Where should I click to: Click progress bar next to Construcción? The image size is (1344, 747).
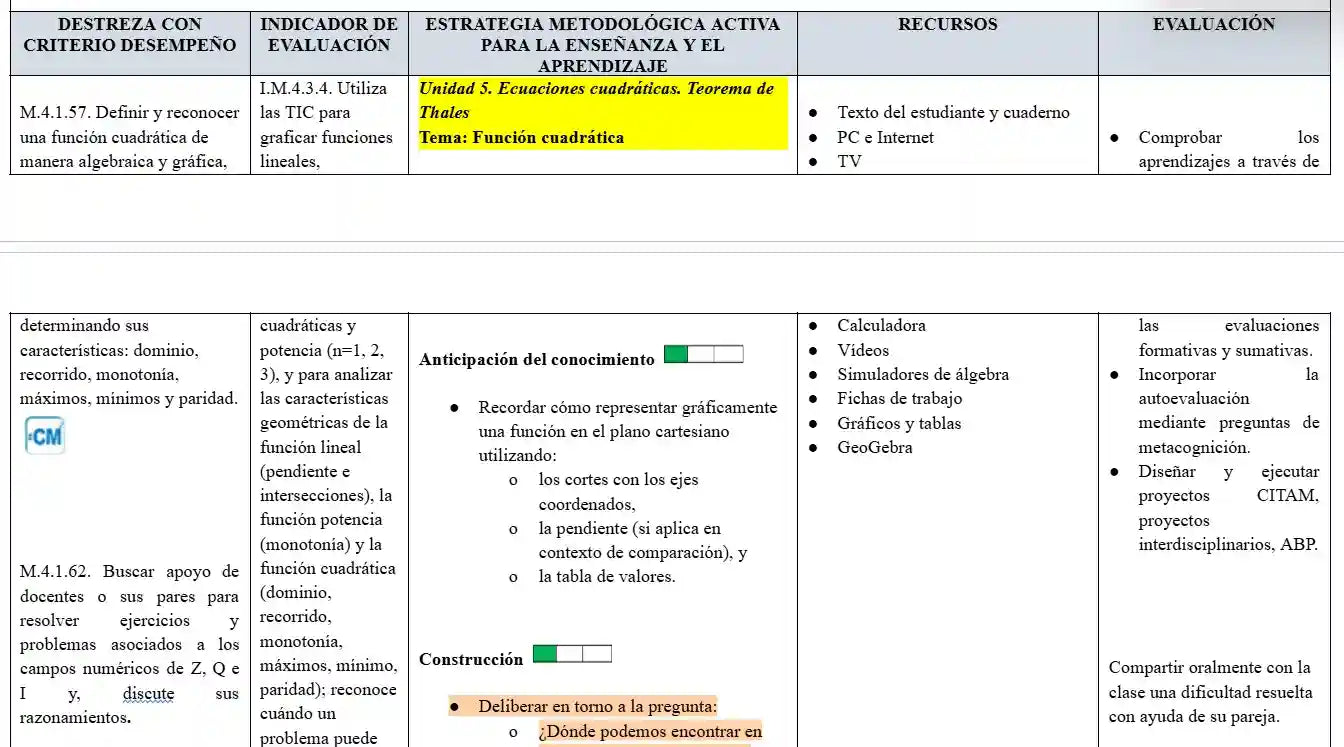click(x=572, y=654)
